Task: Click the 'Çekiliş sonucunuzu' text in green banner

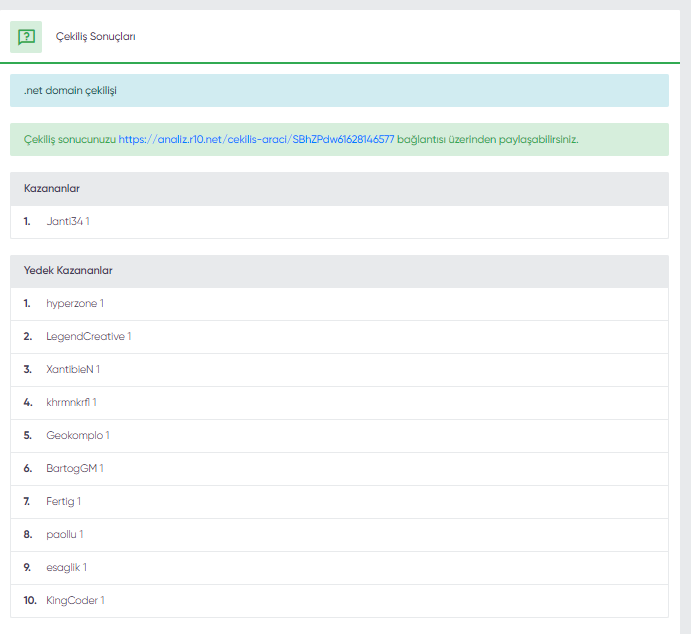Action: click(70, 140)
